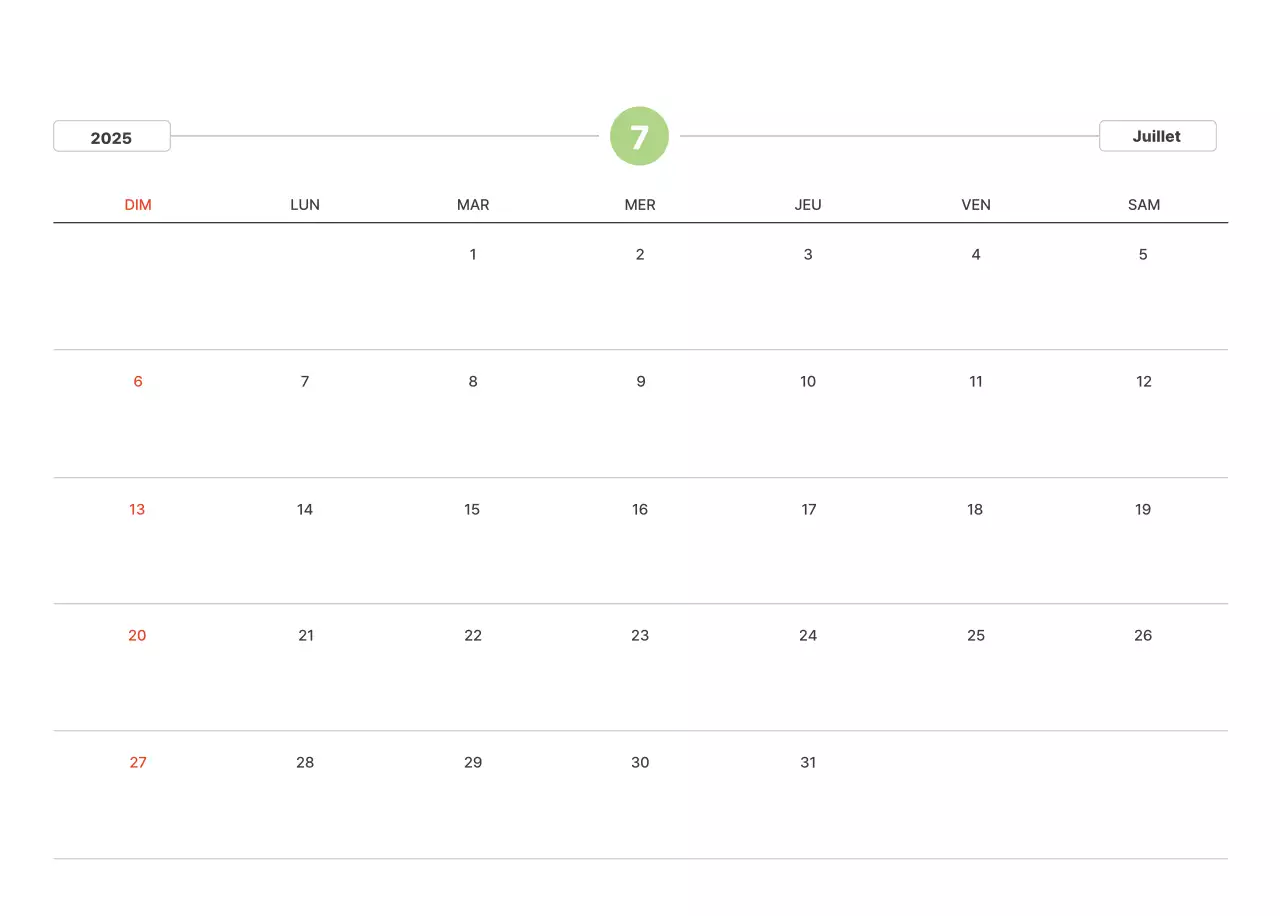Image resolution: width=1280 pixels, height=916 pixels.
Task: Click the green month number 7 circle
Action: (639, 136)
